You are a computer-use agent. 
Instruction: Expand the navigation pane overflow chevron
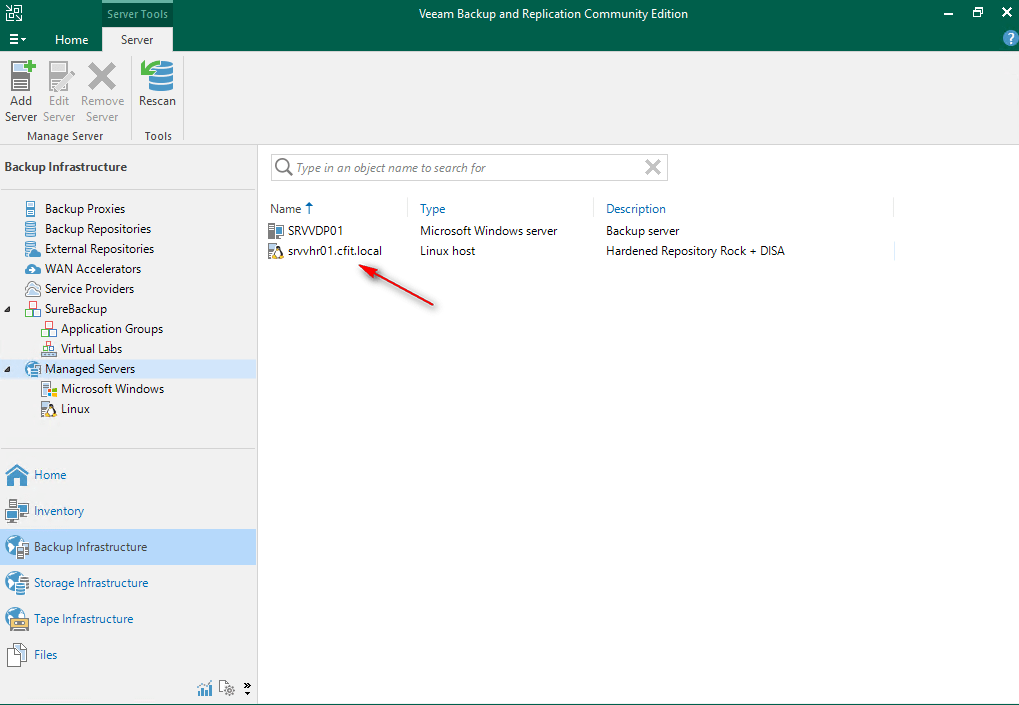tap(247, 688)
